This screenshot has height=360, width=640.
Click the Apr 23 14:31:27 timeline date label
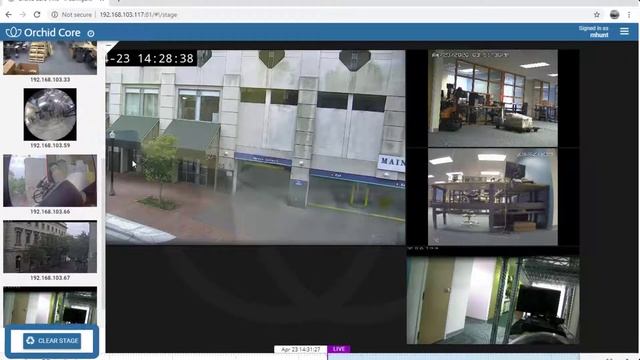[x=300, y=349]
